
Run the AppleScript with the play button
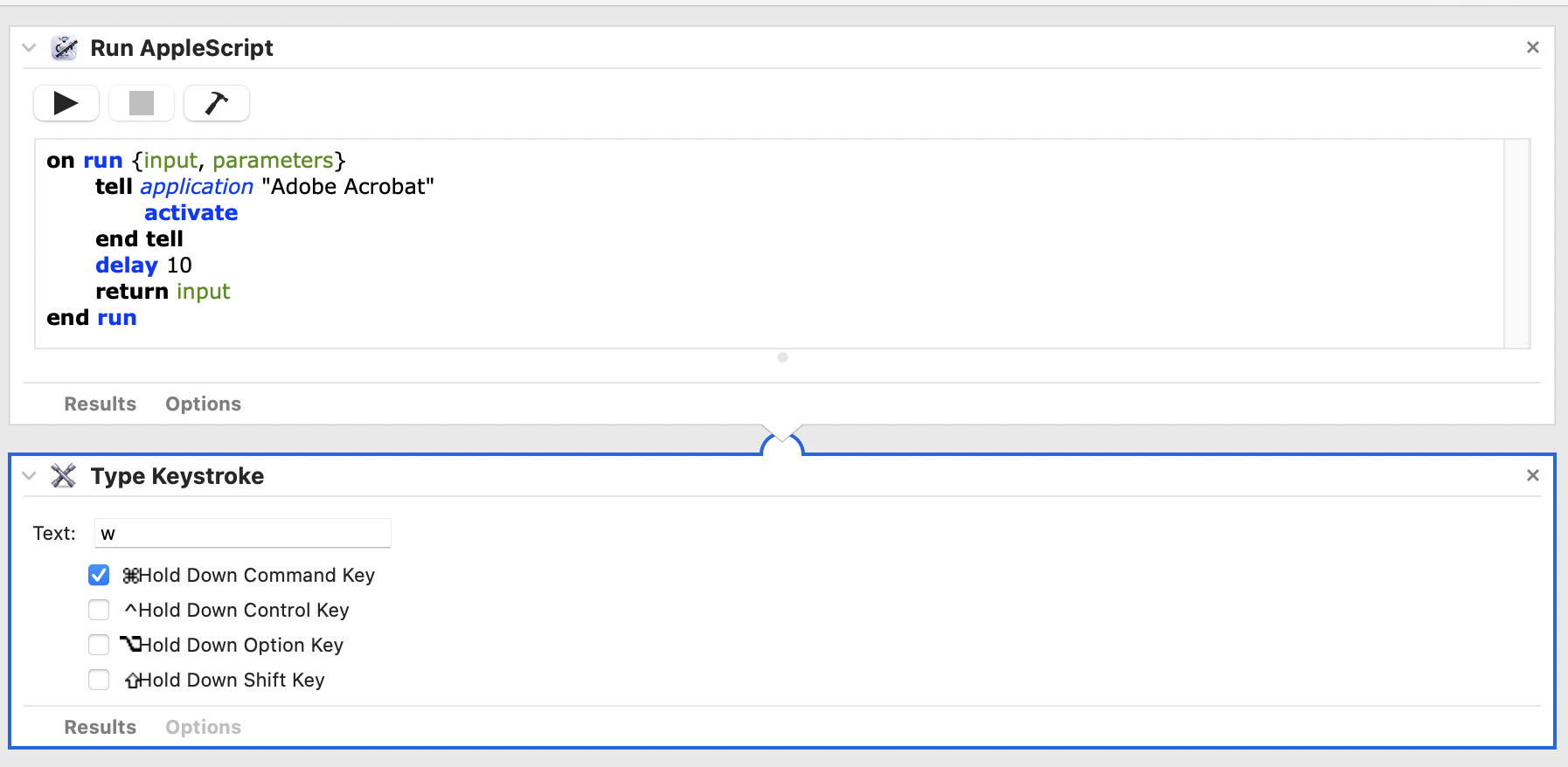tap(66, 103)
